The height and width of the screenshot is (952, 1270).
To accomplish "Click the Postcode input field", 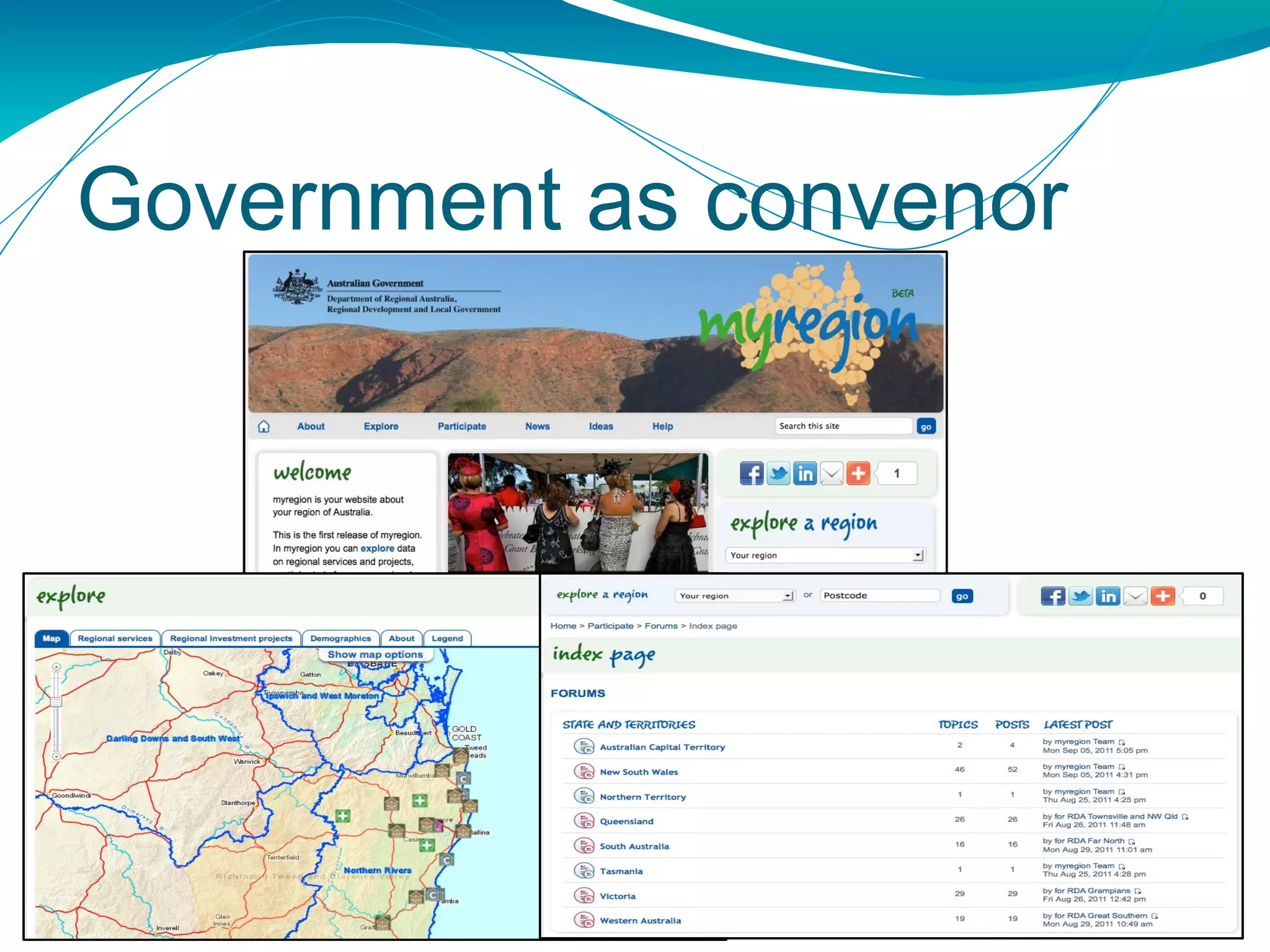I will tap(880, 596).
